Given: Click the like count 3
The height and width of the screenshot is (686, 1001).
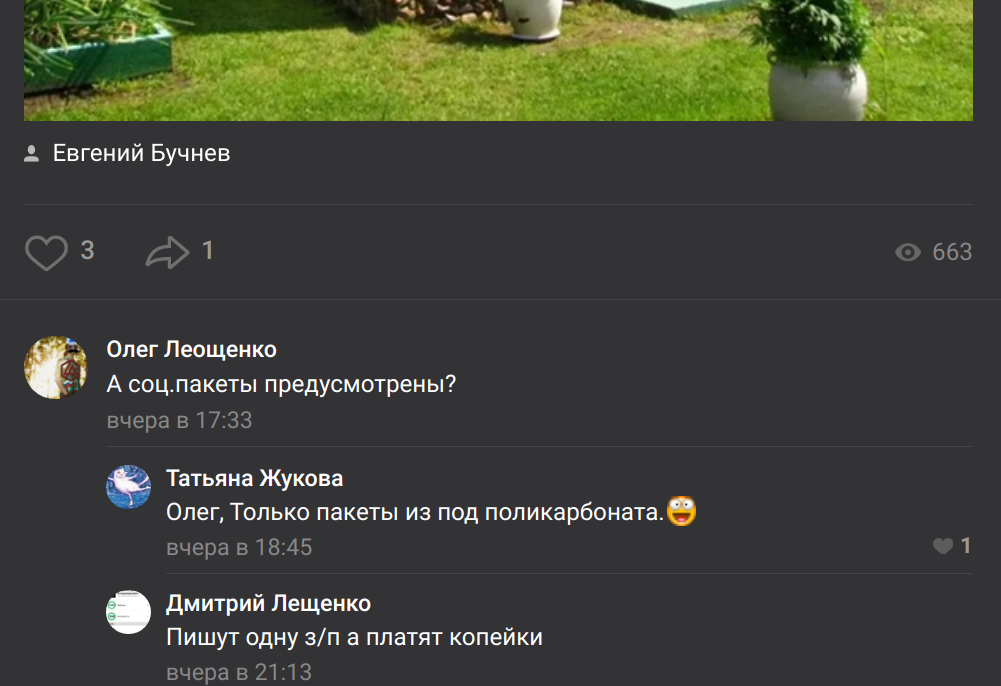Looking at the screenshot, I should pos(87,251).
